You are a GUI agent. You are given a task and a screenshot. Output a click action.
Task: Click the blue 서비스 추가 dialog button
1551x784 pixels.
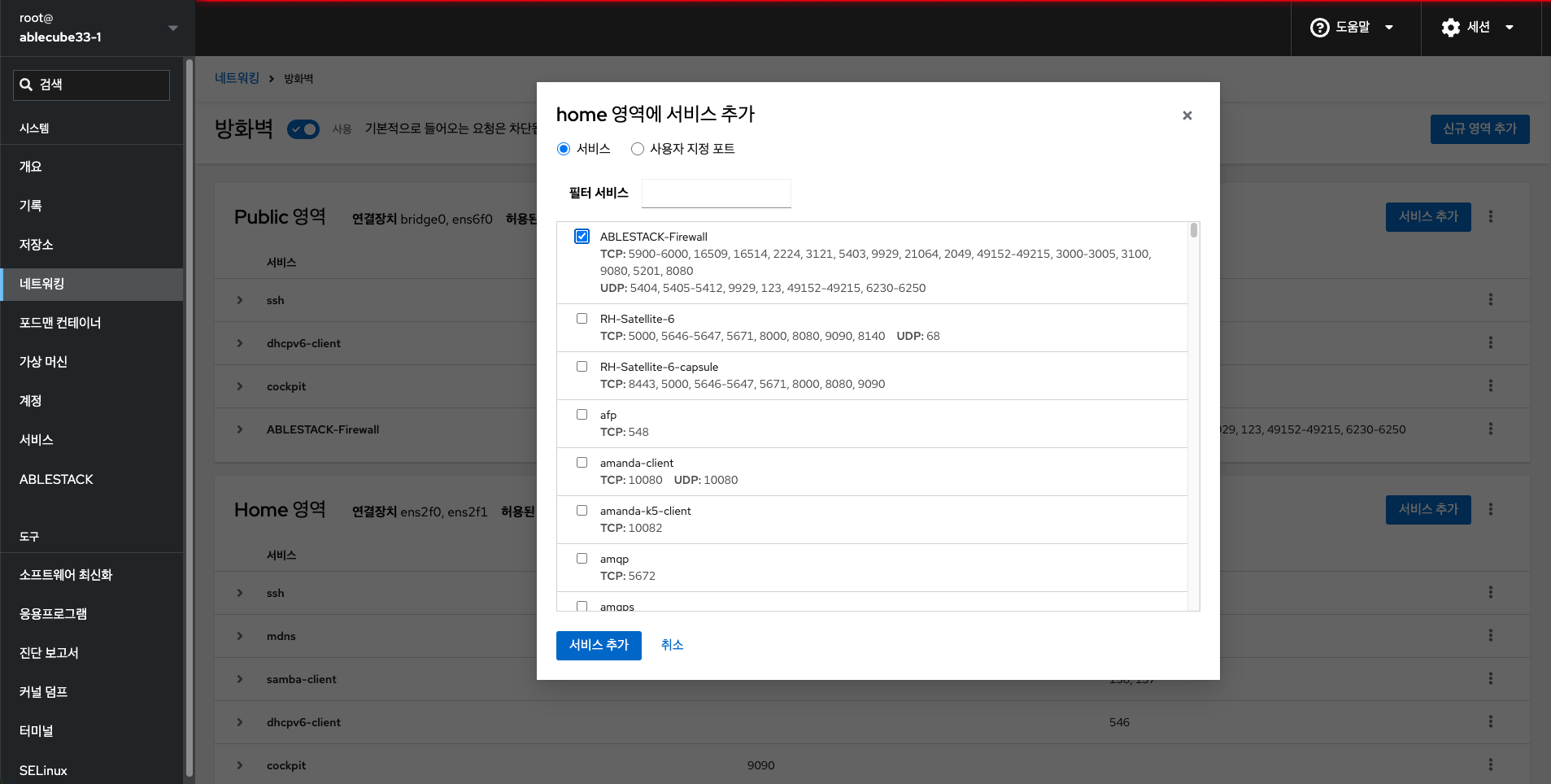tap(599, 645)
